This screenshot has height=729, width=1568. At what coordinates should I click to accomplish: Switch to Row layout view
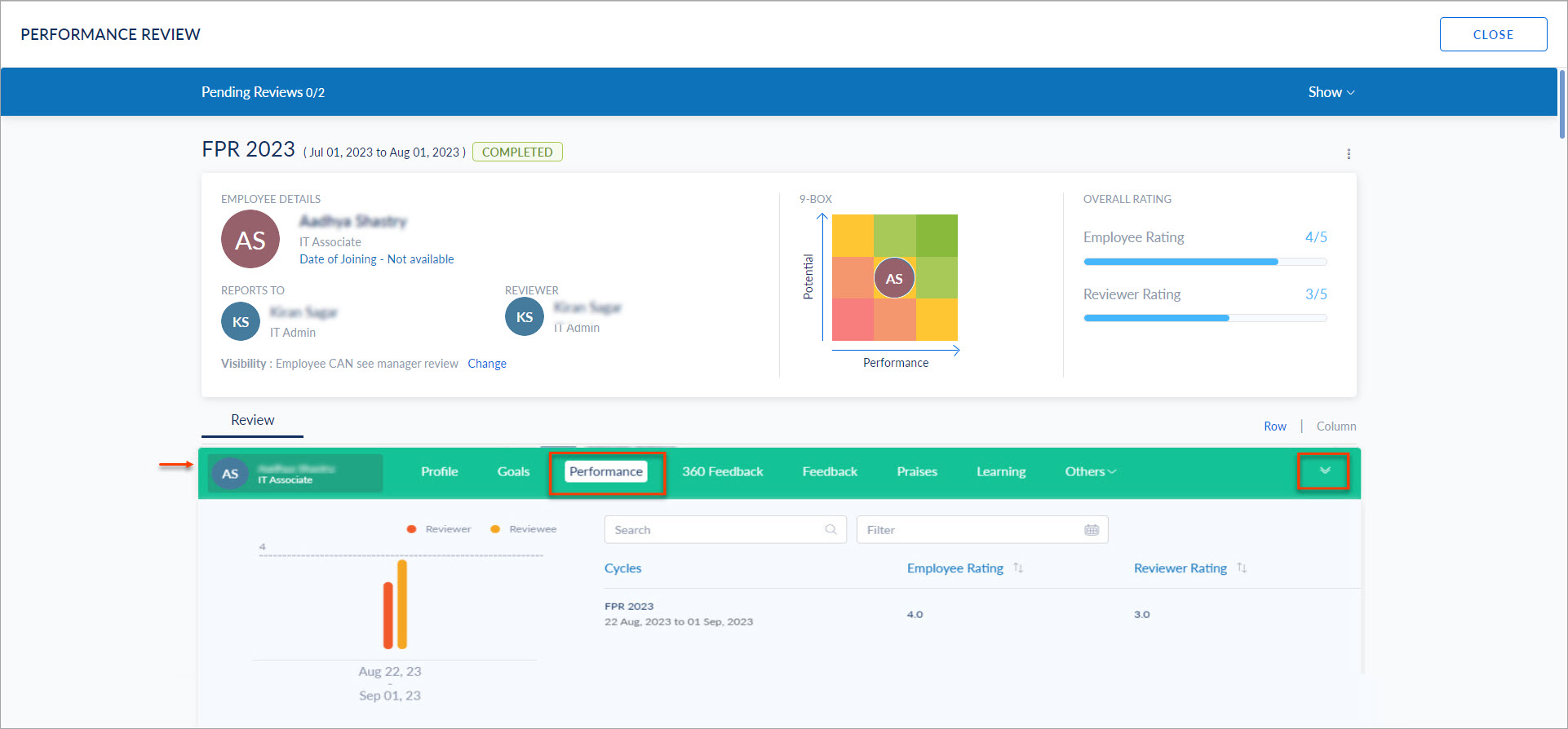(x=1275, y=426)
